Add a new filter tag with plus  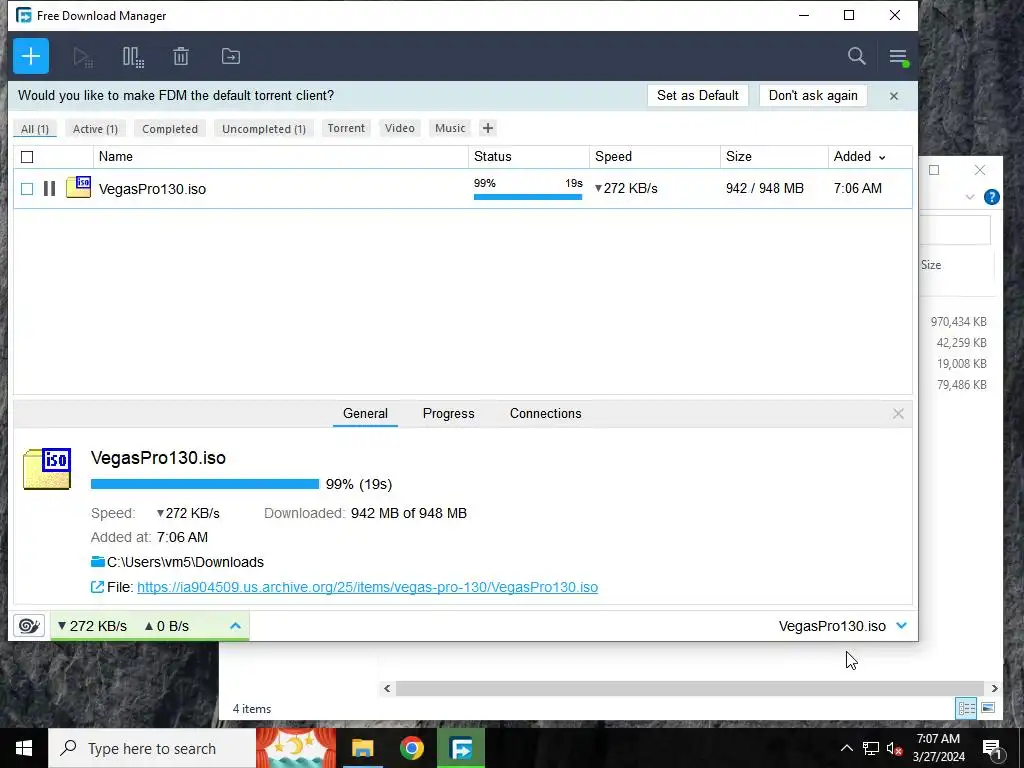(487, 128)
